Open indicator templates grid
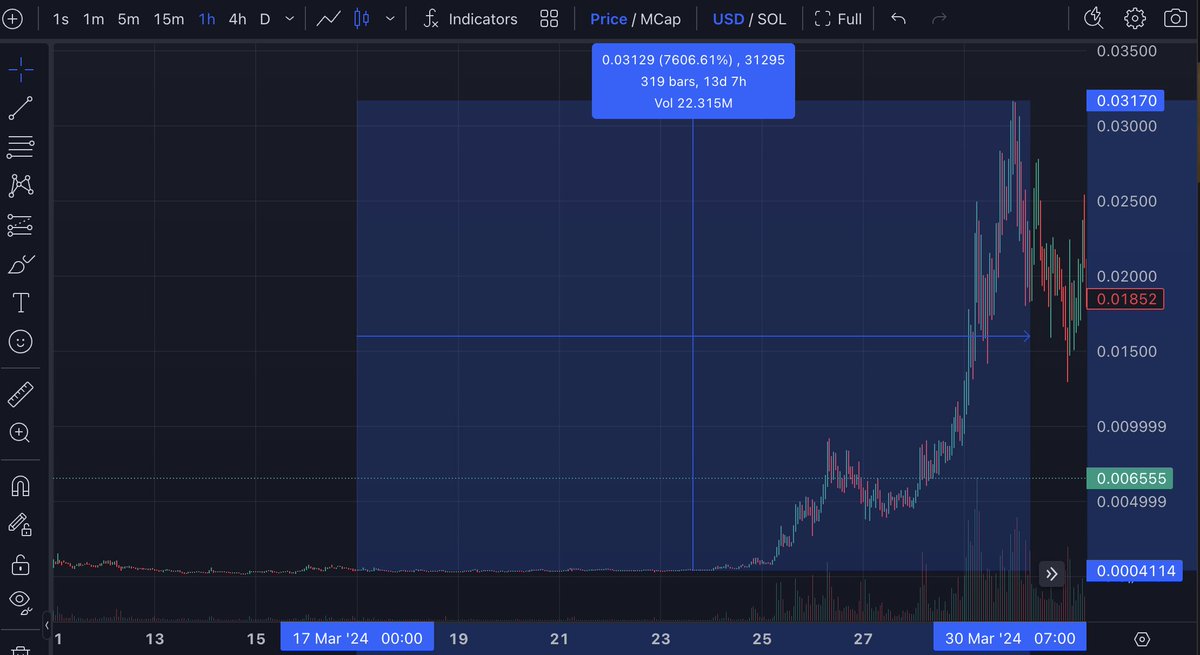 click(549, 19)
